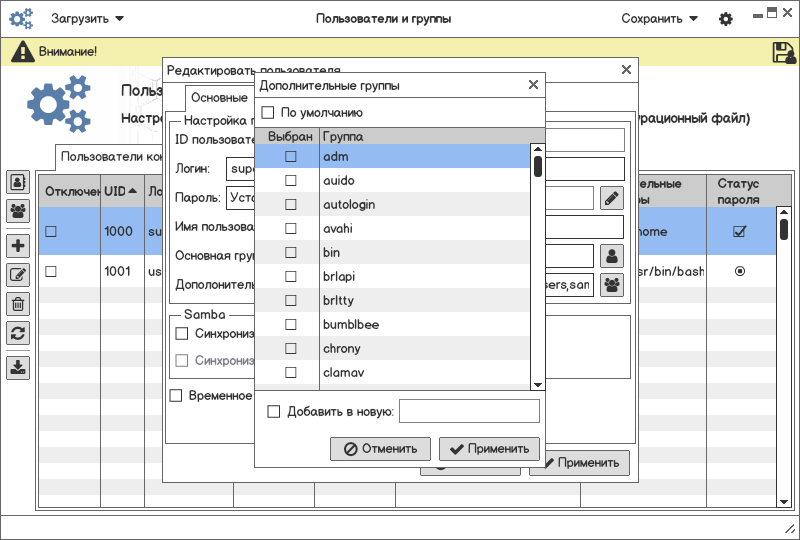Click the edit user pencil icon in sidebar

(18, 275)
